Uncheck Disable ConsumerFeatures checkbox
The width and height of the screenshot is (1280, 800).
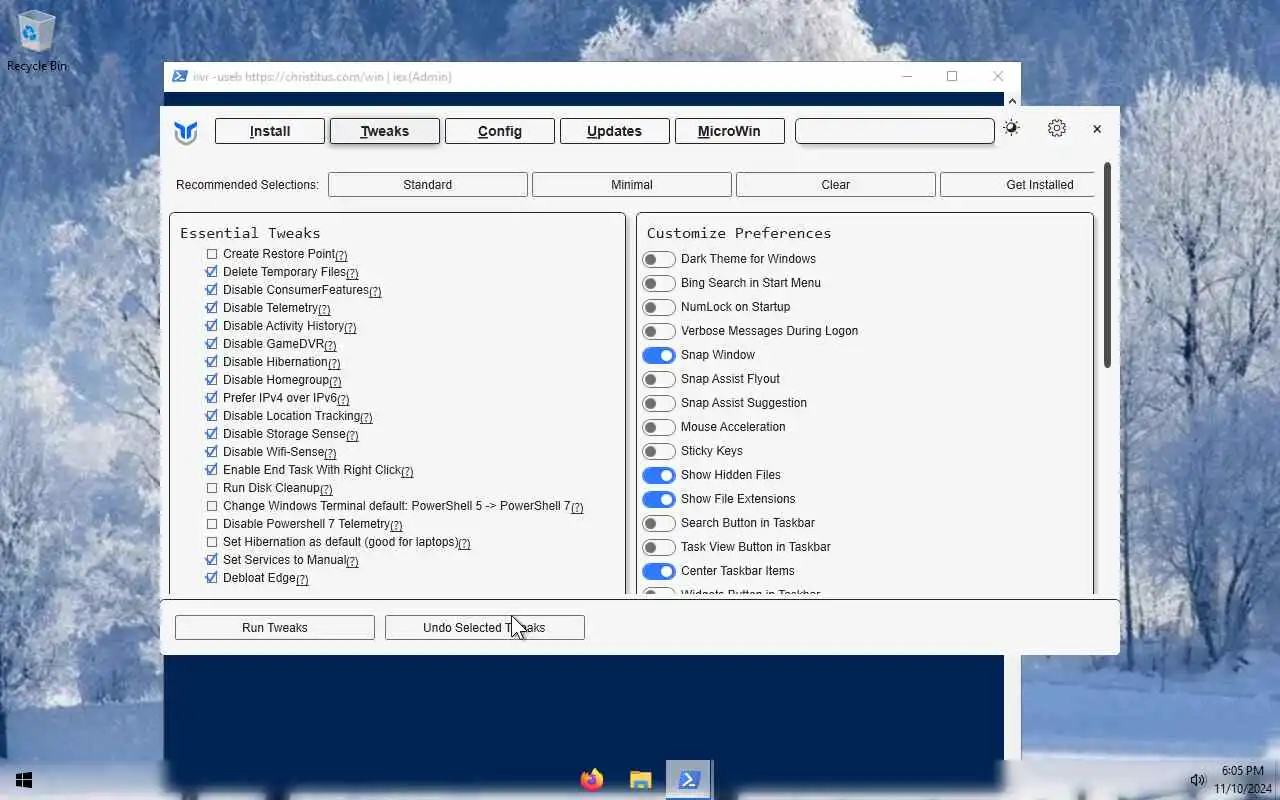coord(212,290)
